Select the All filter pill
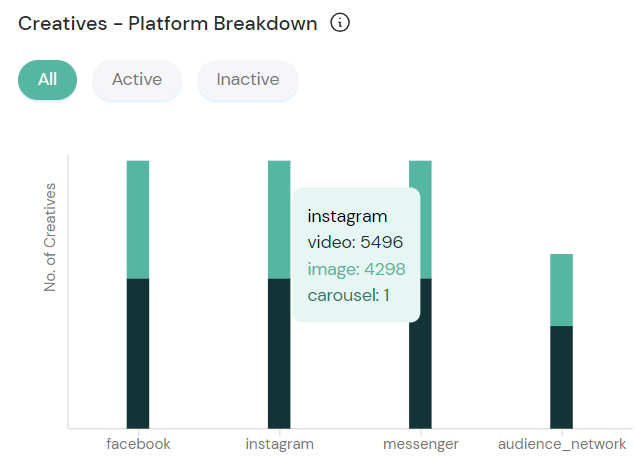Viewport: 644px width, 465px height. point(47,80)
